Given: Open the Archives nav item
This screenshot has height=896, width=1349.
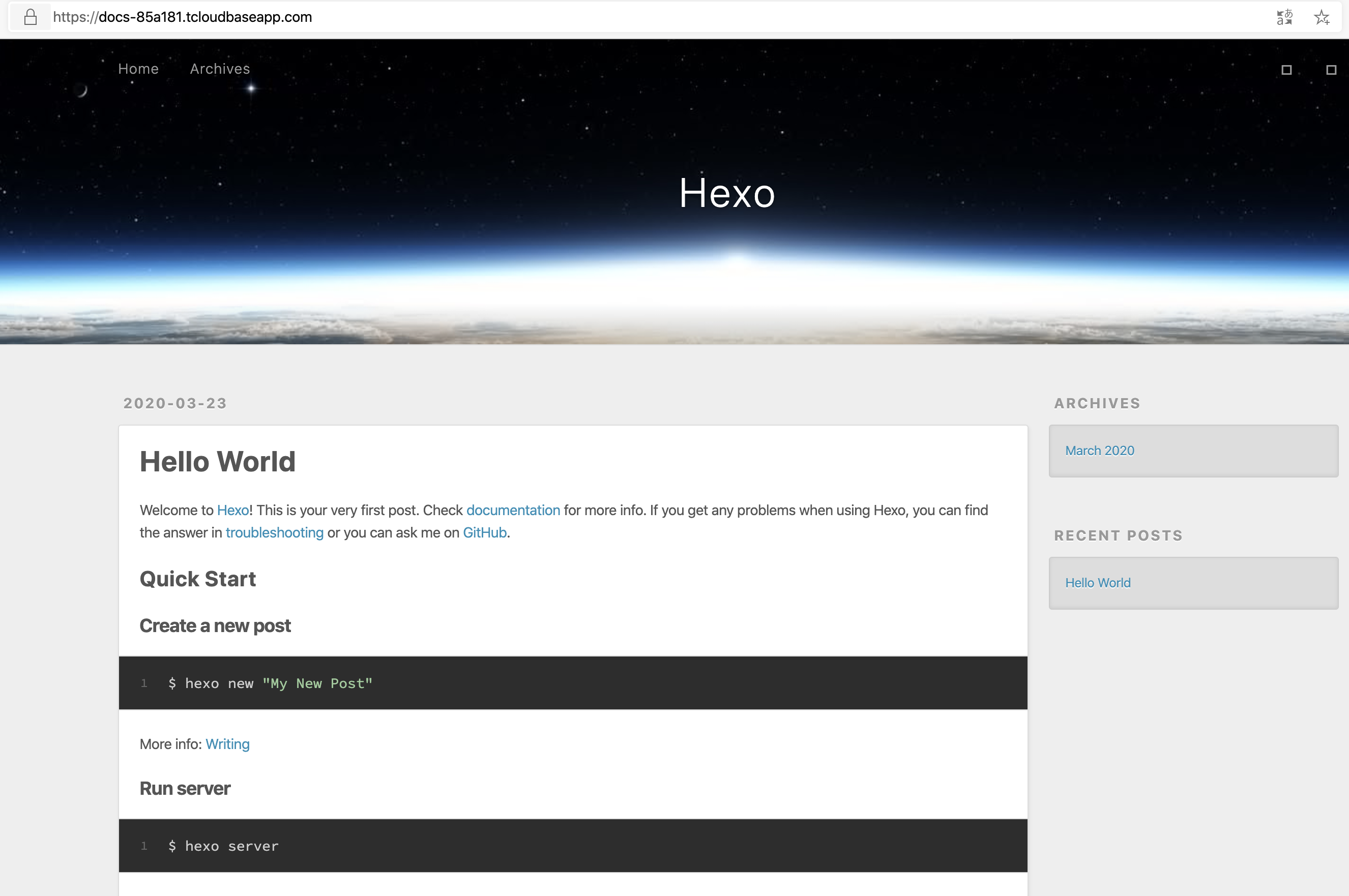Looking at the screenshot, I should (x=220, y=69).
